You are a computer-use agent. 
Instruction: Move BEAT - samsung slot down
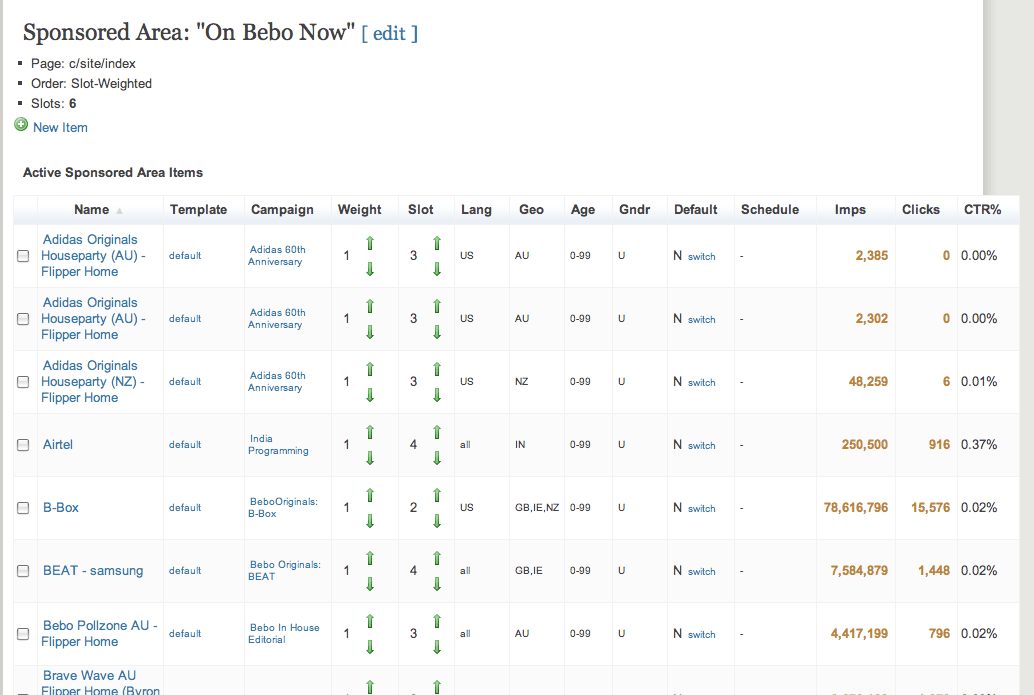click(x=437, y=584)
